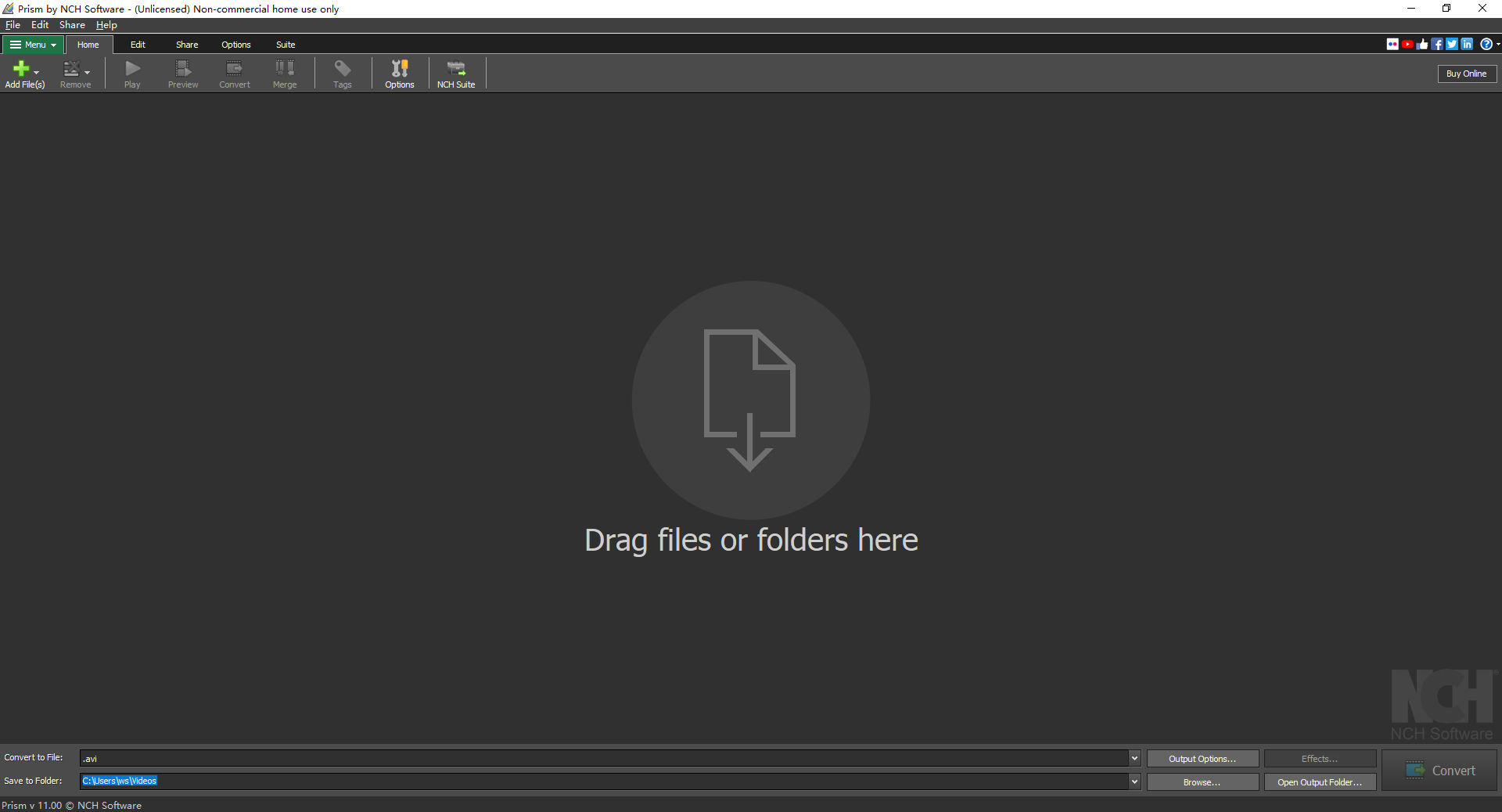This screenshot has width=1502, height=812.
Task: Click the Facebook icon
Action: [1437, 44]
